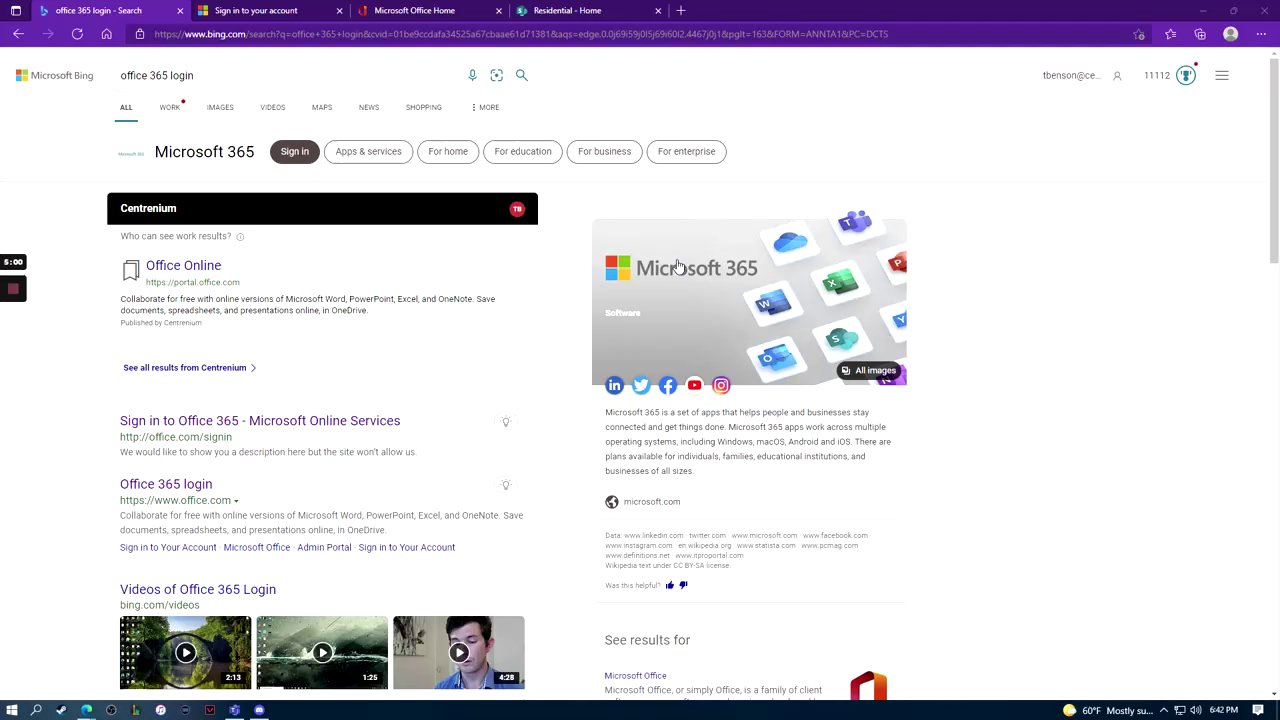Open the Admin Portal sublink
The width and height of the screenshot is (1280, 720).
pos(324,548)
